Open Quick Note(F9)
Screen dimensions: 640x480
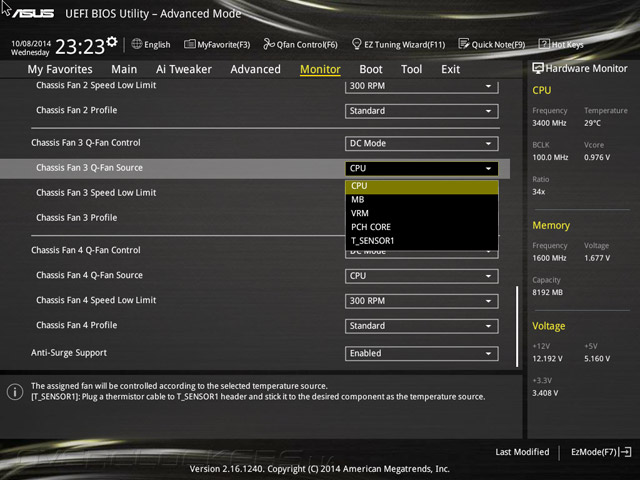(x=492, y=44)
